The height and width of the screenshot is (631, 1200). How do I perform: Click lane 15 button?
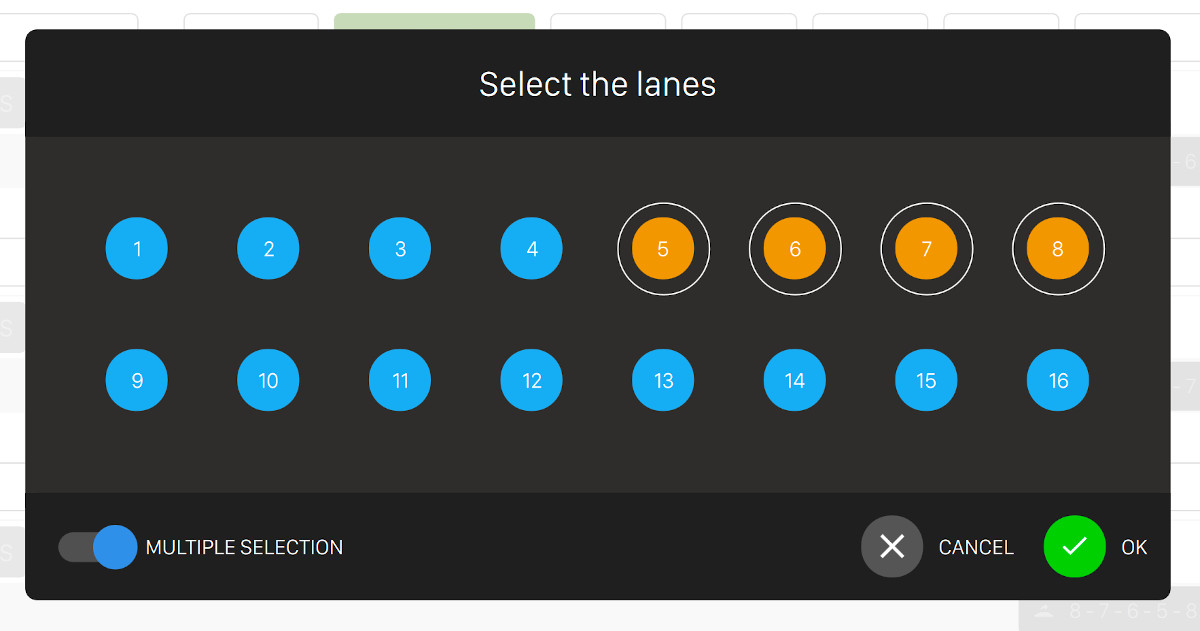tap(926, 380)
